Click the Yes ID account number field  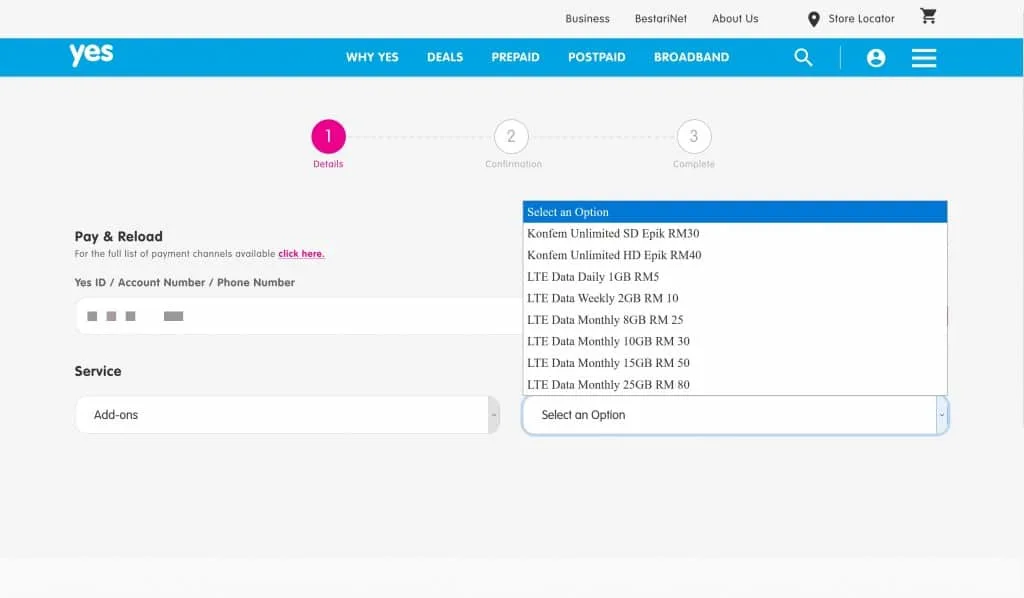(x=298, y=316)
